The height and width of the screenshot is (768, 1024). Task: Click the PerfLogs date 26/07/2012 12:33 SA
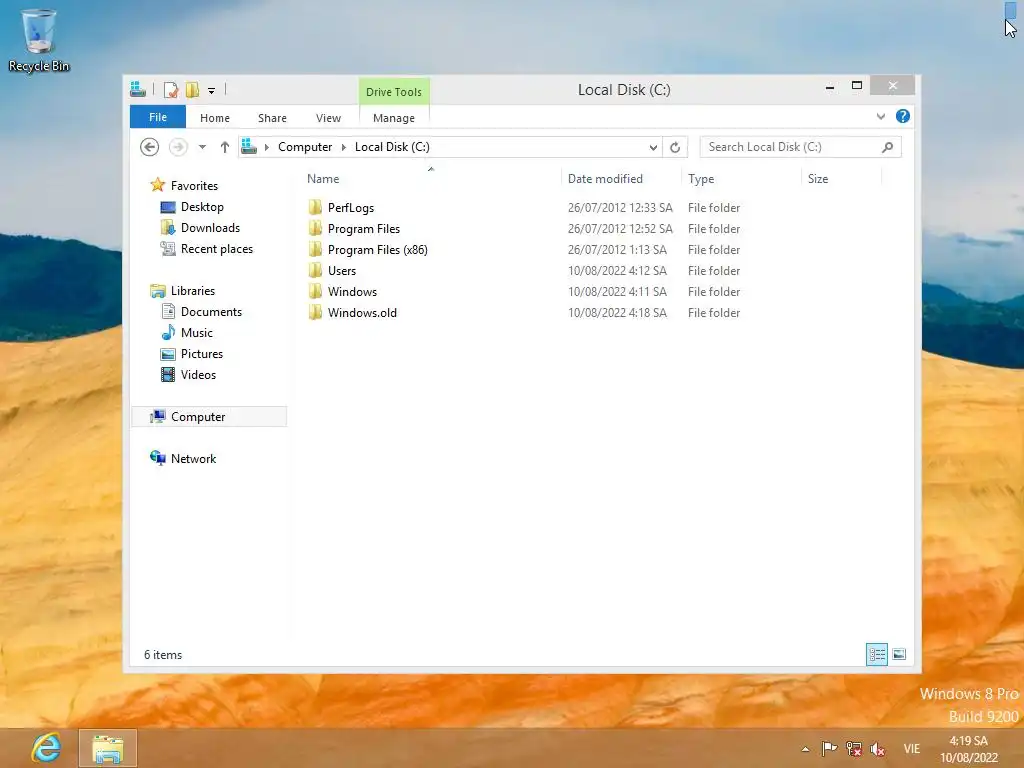(620, 208)
